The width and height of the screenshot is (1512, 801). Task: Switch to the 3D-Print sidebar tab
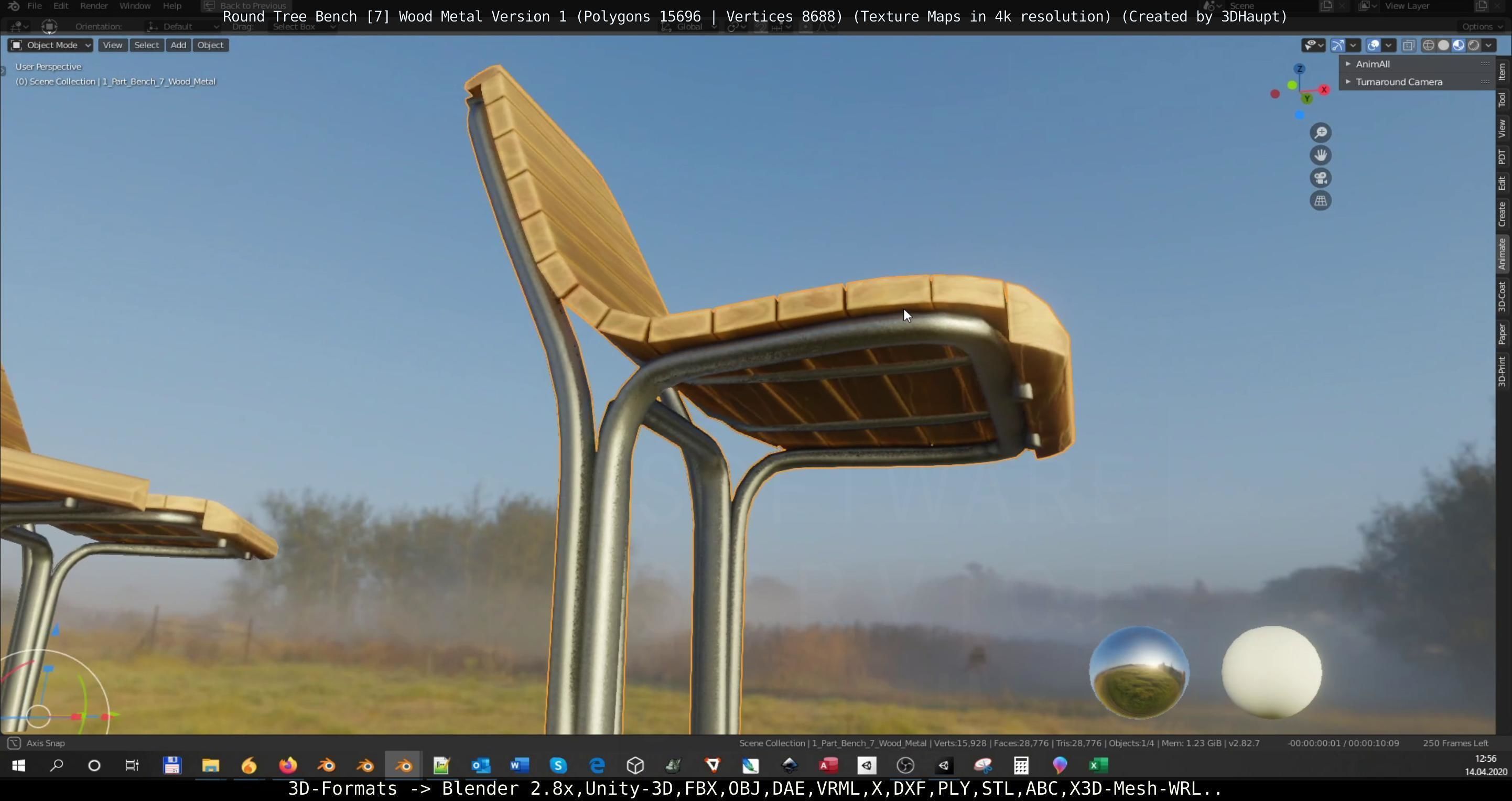point(1503,371)
